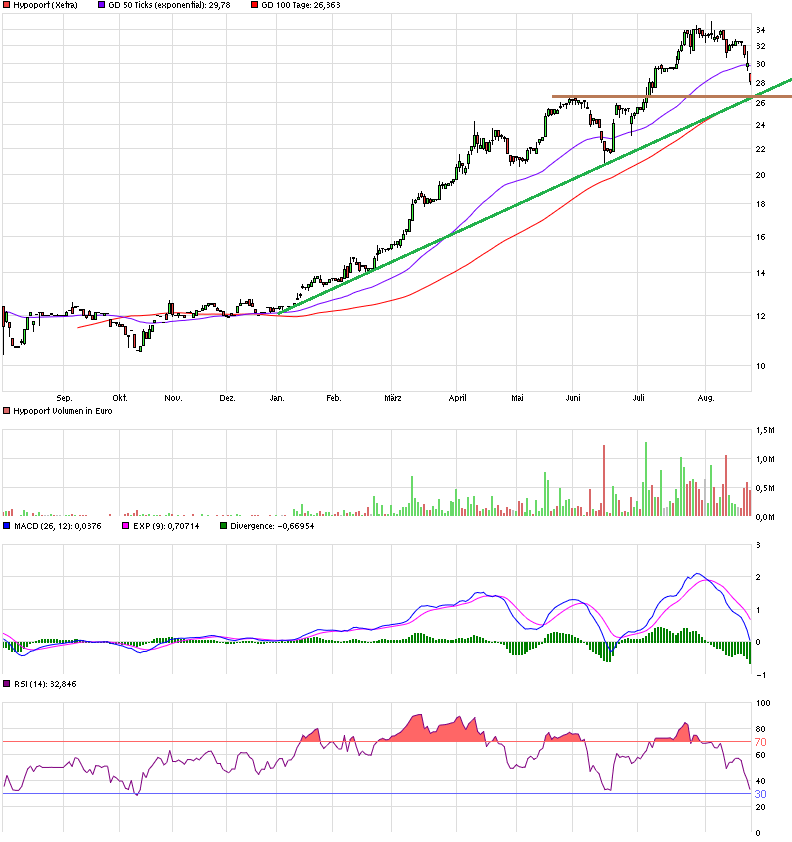Click the 'Okt.' month axis label
The image size is (792, 842).
click(x=120, y=398)
